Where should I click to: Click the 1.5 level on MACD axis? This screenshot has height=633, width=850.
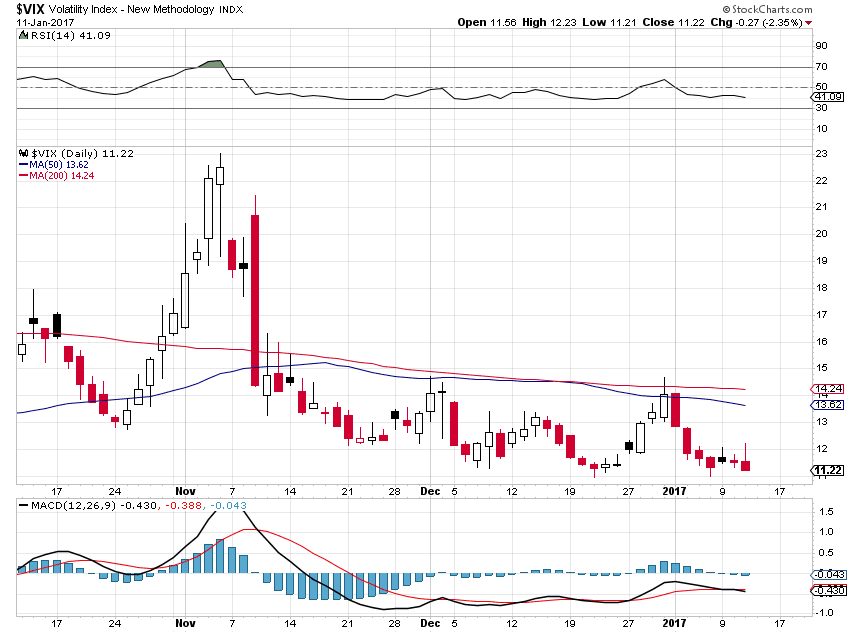827,512
